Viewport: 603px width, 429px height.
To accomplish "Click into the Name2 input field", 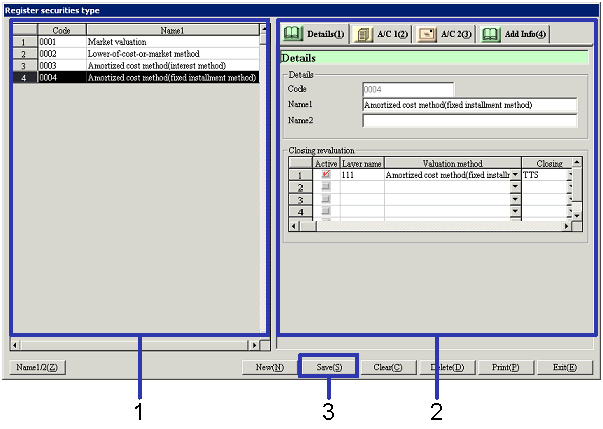I will pos(469,121).
